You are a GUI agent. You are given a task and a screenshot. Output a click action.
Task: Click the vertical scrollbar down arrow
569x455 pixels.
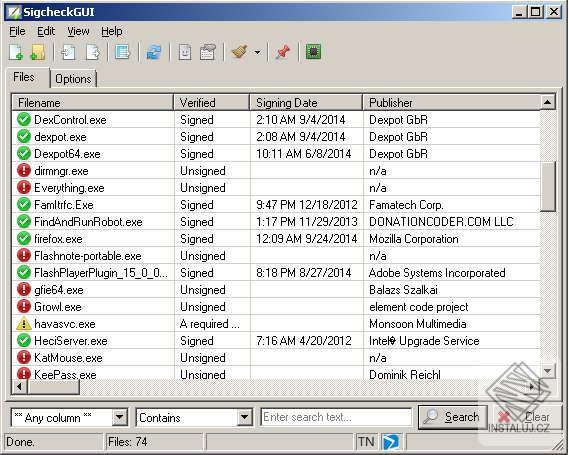click(547, 371)
